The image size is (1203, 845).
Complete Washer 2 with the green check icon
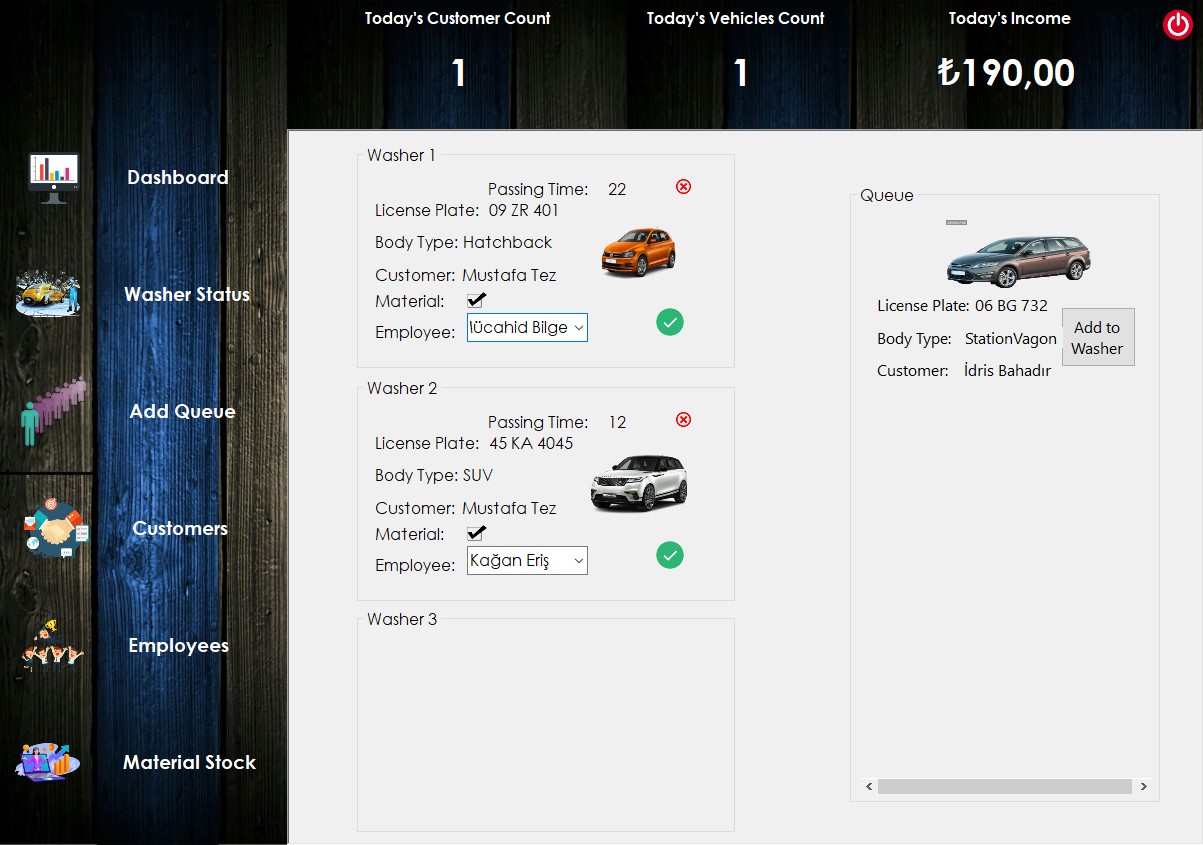pyautogui.click(x=670, y=555)
